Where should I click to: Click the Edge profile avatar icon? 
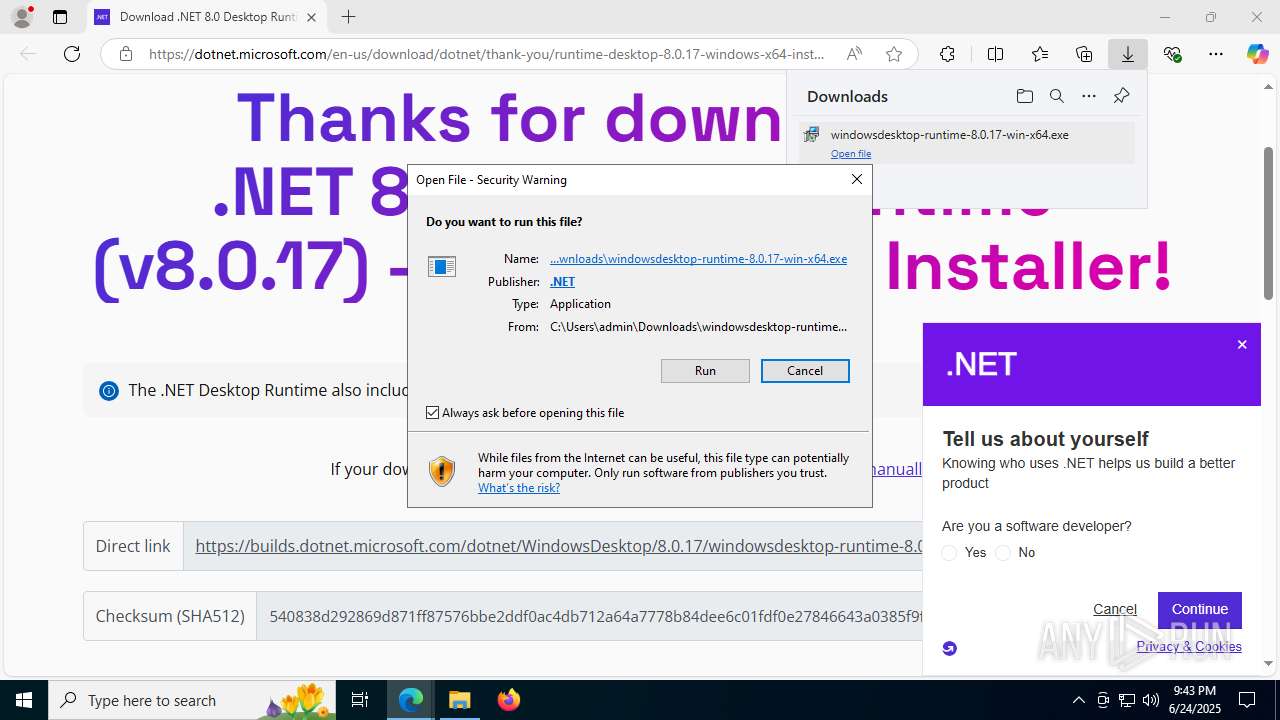(22, 17)
